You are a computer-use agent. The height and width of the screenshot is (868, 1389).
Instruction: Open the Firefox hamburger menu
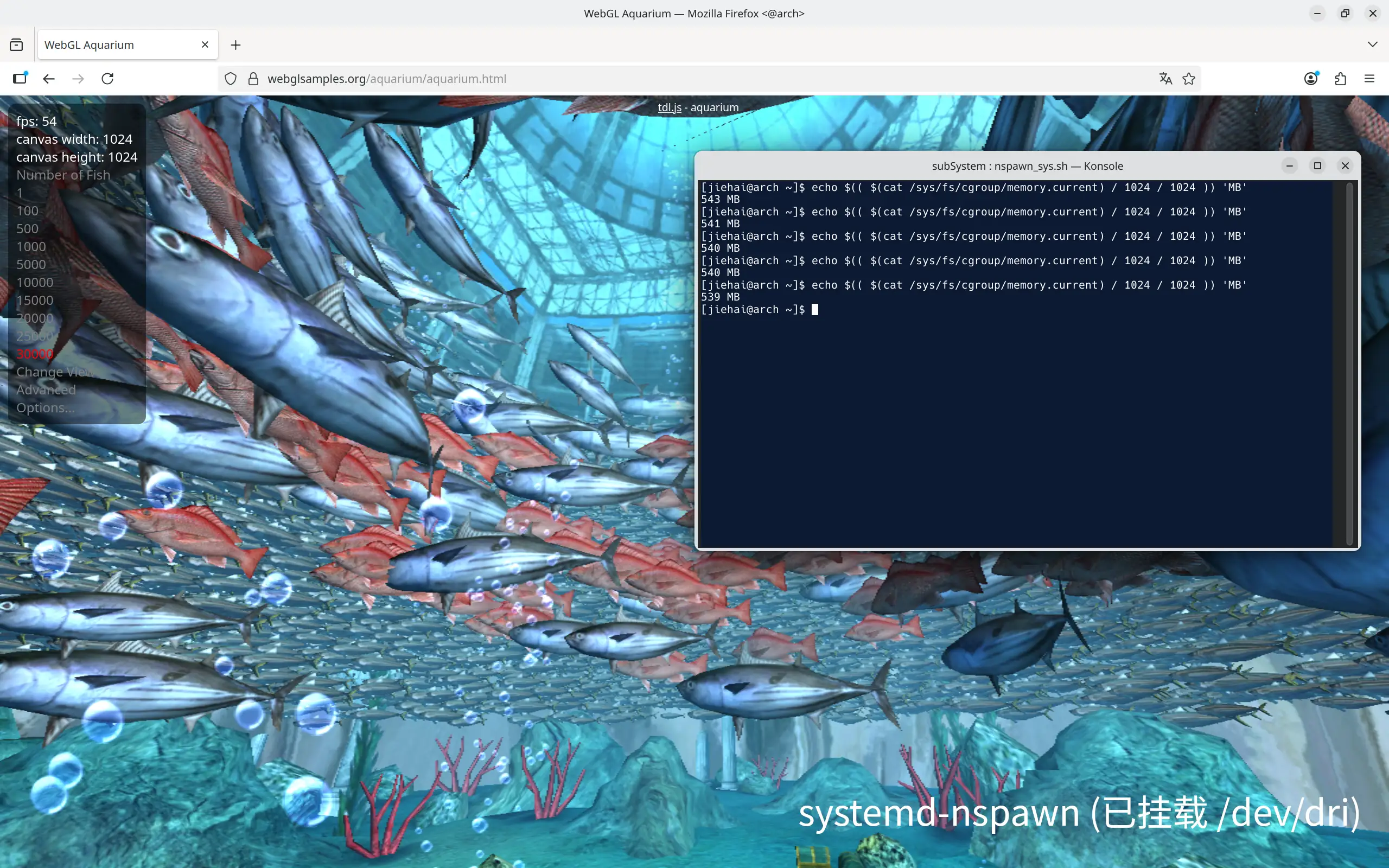pos(1369,79)
